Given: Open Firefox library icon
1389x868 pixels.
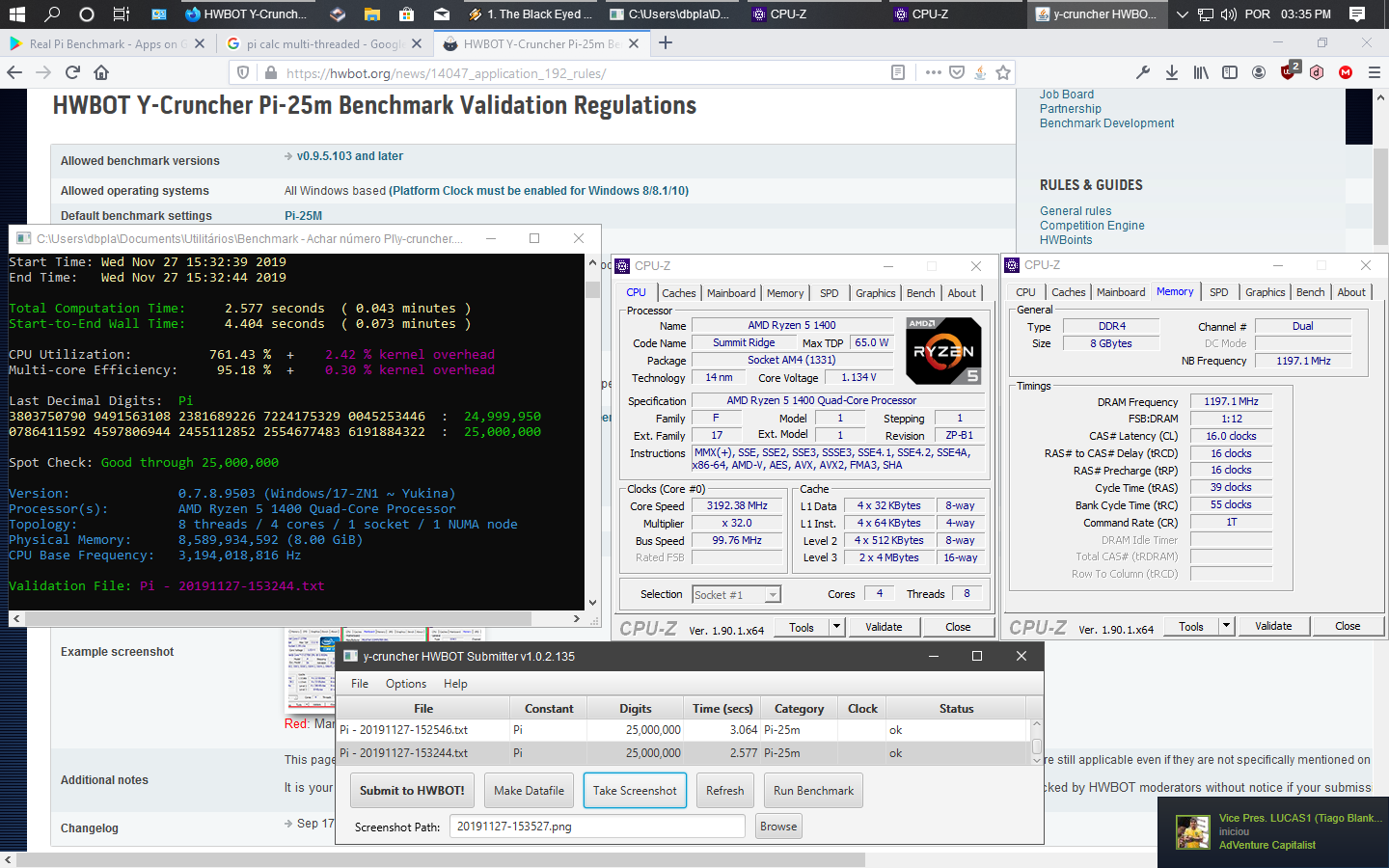Looking at the screenshot, I should pos(1201,72).
